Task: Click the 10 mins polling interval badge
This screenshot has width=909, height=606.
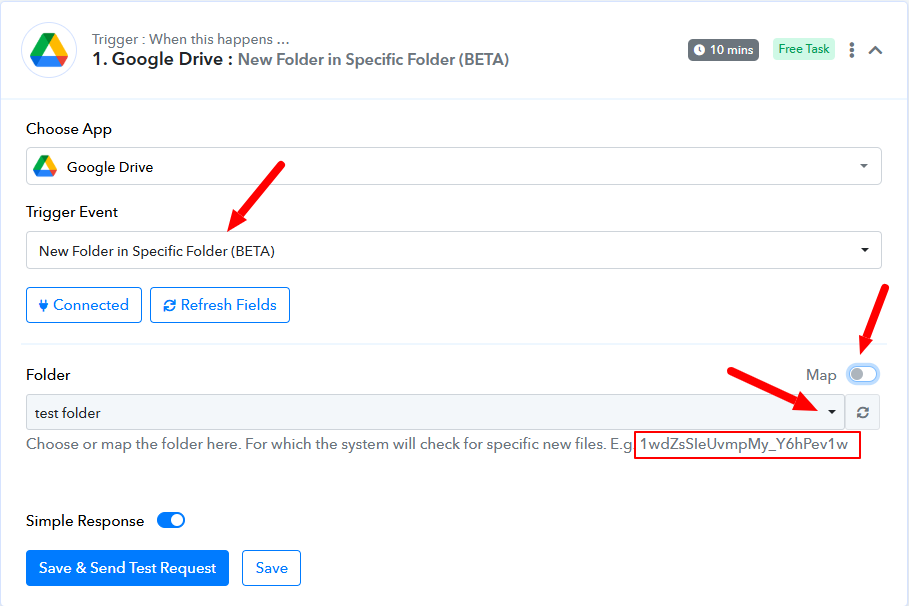Action: [723, 50]
